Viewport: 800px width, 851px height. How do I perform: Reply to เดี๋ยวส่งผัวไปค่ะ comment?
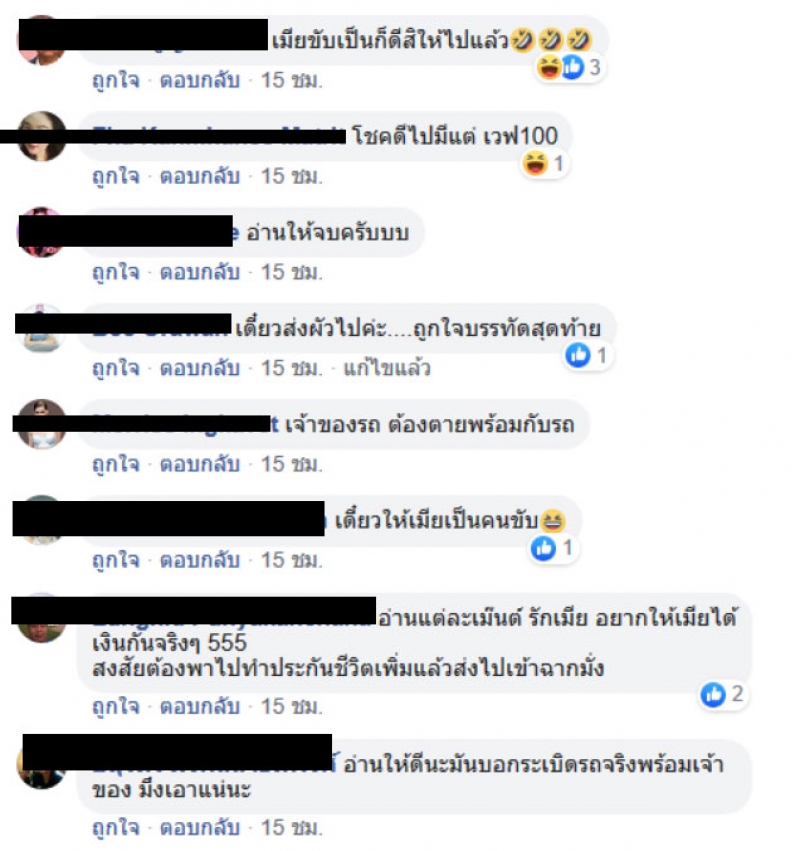point(200,369)
